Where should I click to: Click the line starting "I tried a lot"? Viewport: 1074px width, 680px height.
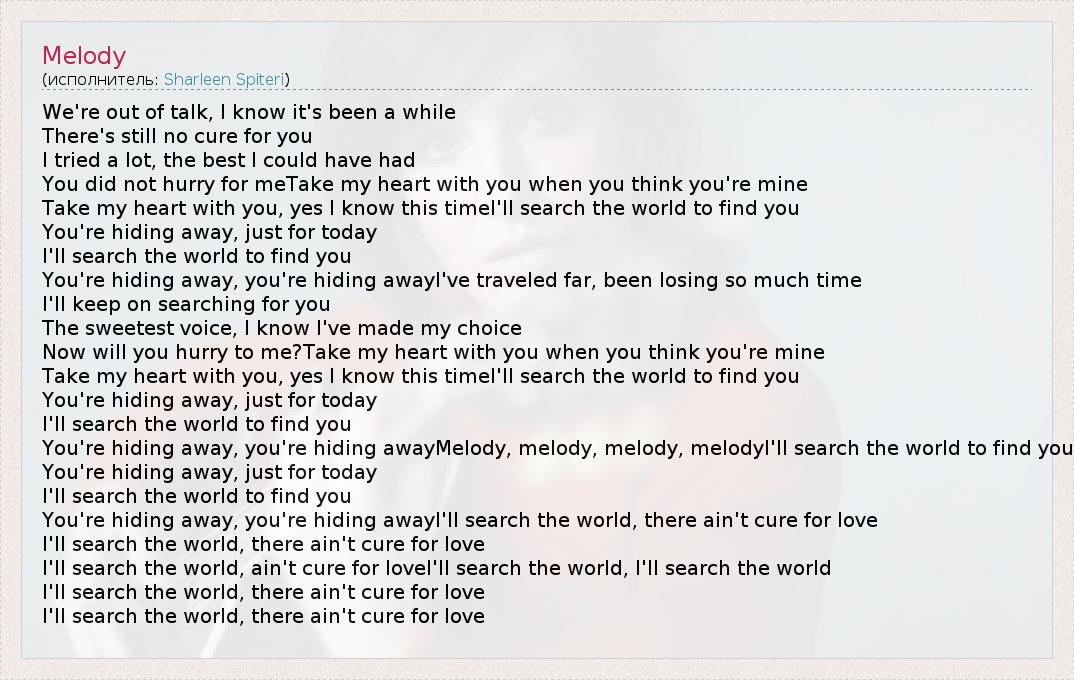pos(228,160)
